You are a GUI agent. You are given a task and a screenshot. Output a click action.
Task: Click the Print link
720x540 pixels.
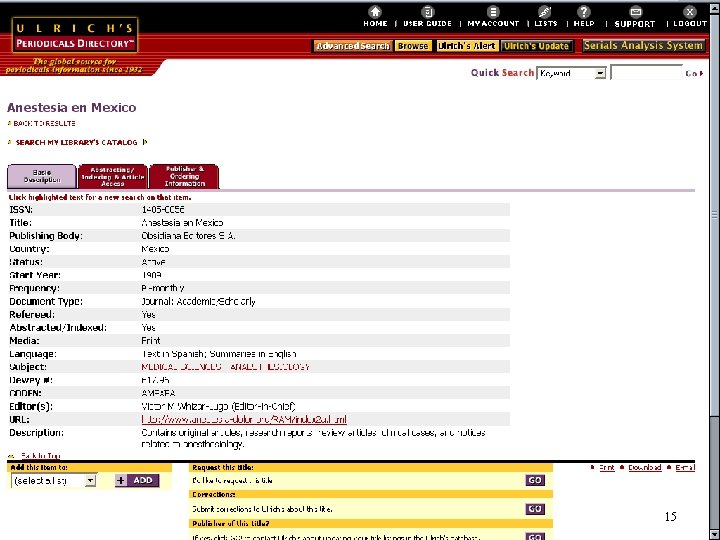pos(607,467)
